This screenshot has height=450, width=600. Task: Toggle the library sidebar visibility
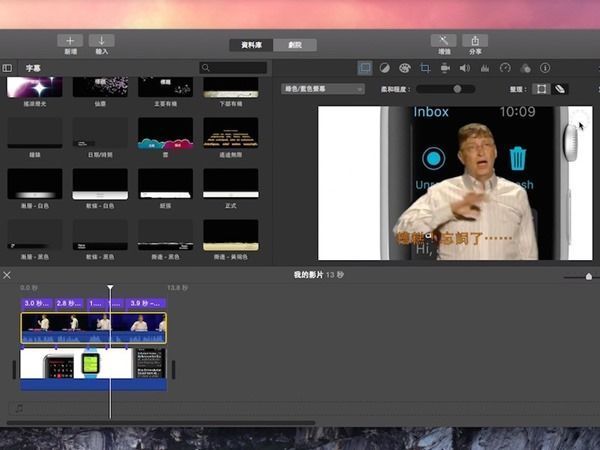(8, 68)
